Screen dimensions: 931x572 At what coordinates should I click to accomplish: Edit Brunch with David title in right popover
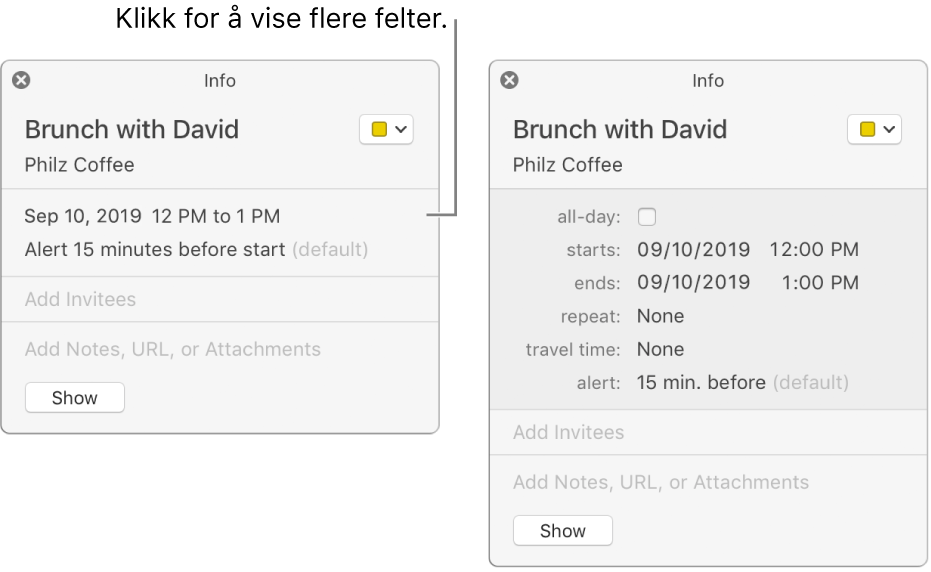(x=620, y=129)
